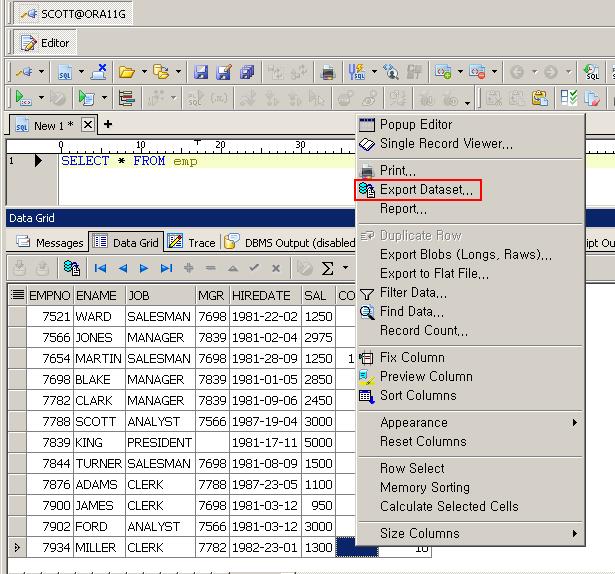Click the Print icon in main toolbar

coord(327,72)
